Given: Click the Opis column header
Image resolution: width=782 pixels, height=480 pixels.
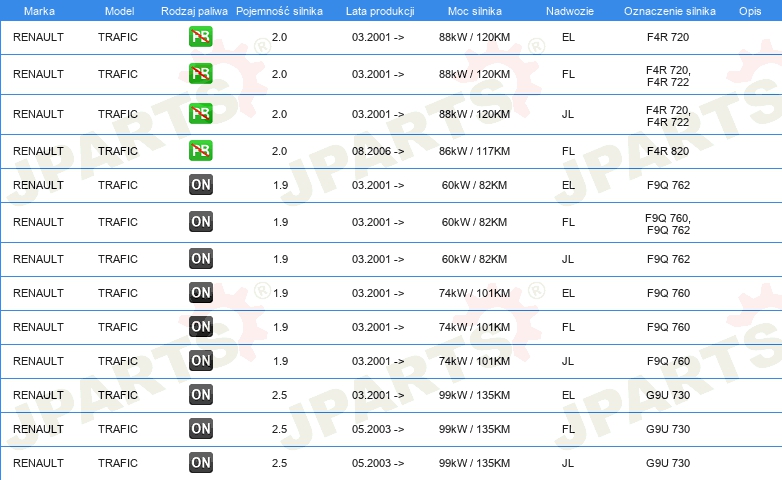Looking at the screenshot, I should [750, 11].
